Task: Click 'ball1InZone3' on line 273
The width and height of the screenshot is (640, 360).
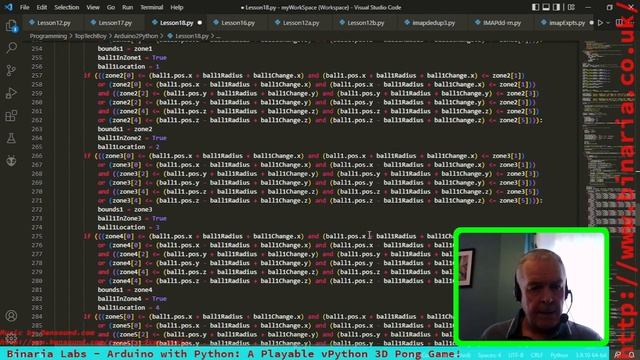Action: [119, 218]
